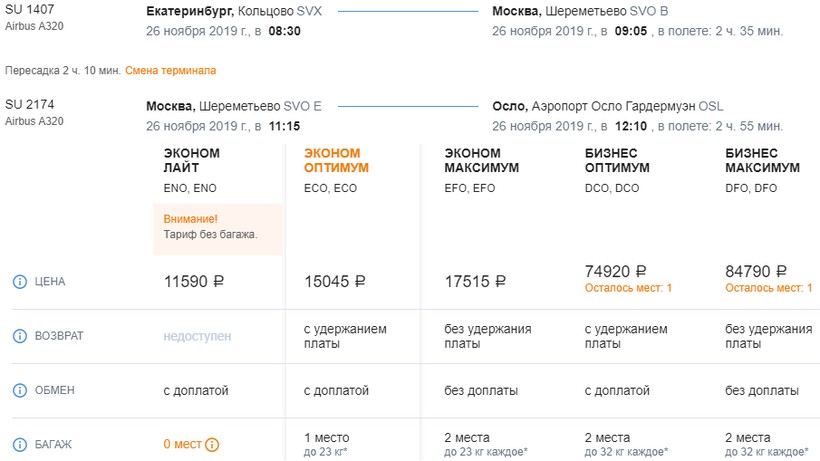Screen dimensions: 820x461
Task: Select price 11590 ₽
Action: click(193, 282)
